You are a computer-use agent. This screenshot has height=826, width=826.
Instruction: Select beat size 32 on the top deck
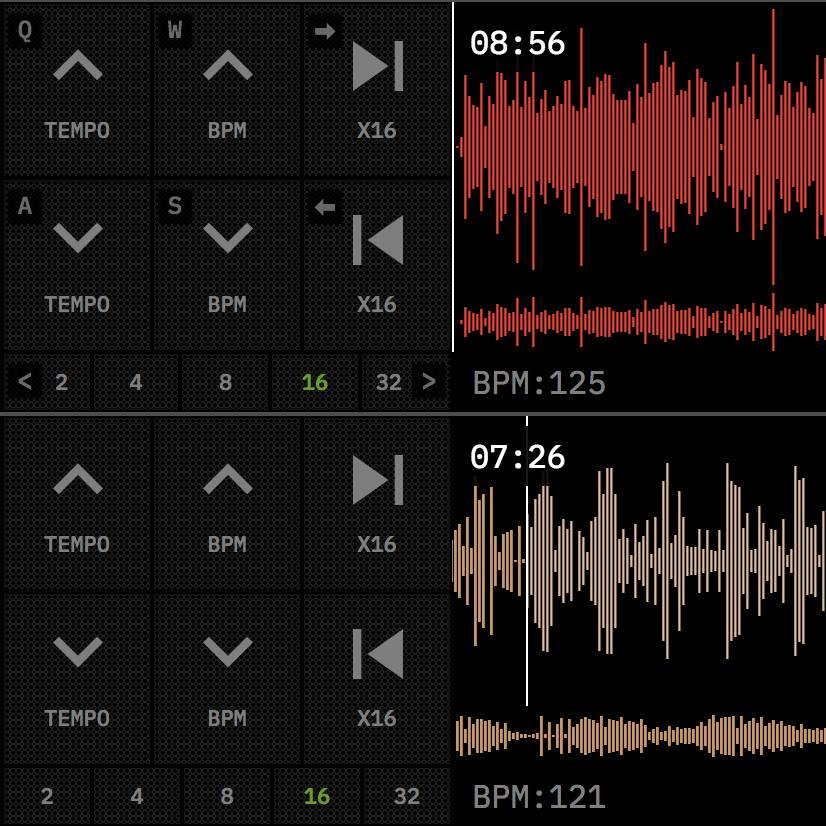click(x=389, y=382)
